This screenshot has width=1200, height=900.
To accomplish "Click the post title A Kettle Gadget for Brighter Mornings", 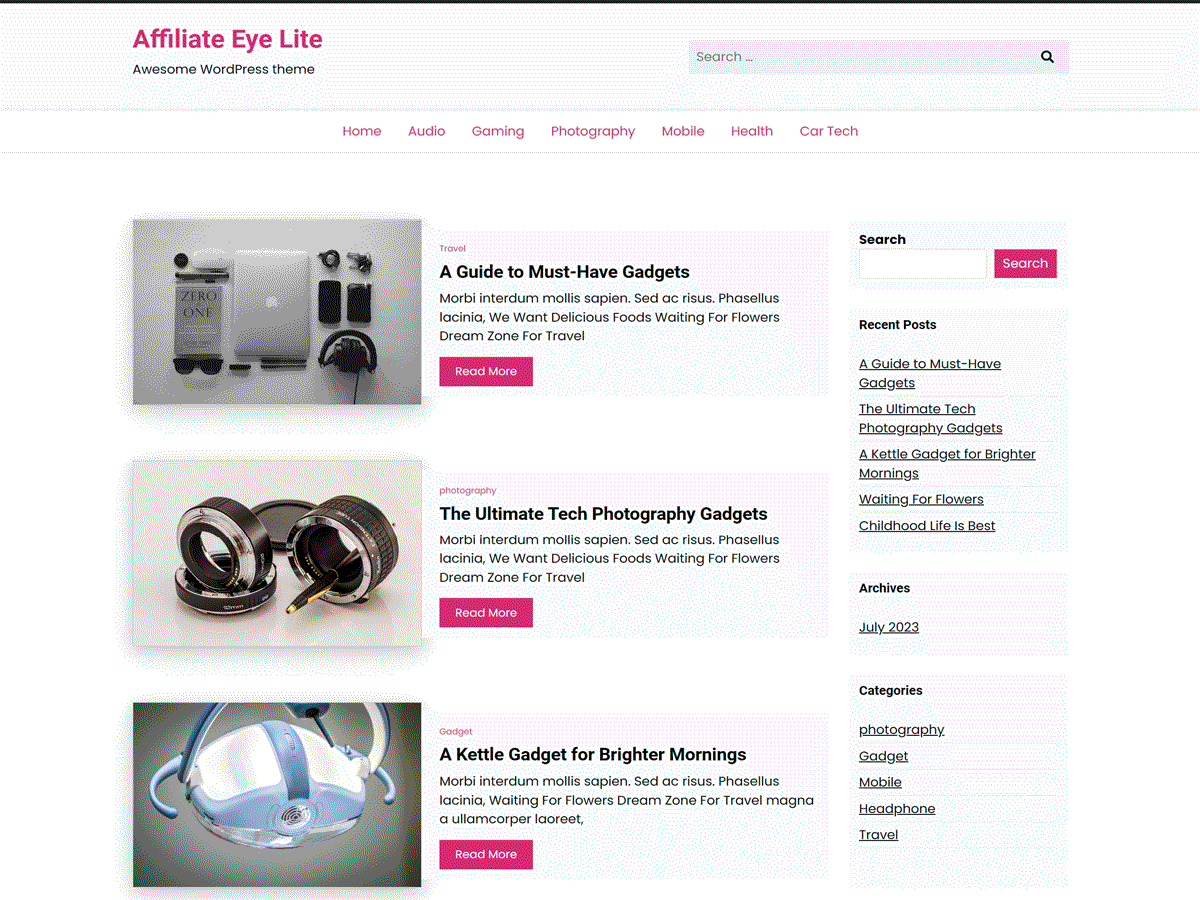I will (592, 754).
